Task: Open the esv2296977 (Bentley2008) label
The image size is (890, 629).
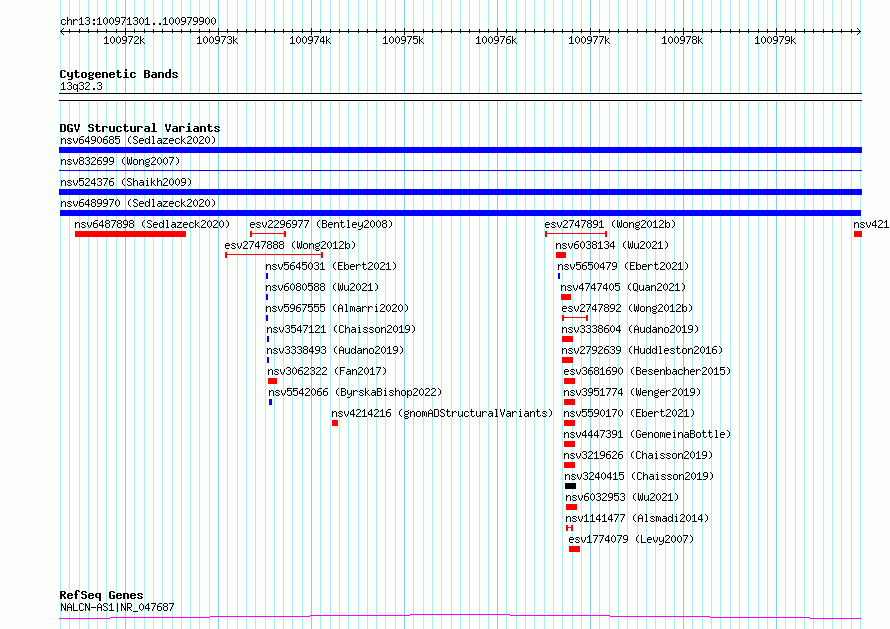Action: 321,224
